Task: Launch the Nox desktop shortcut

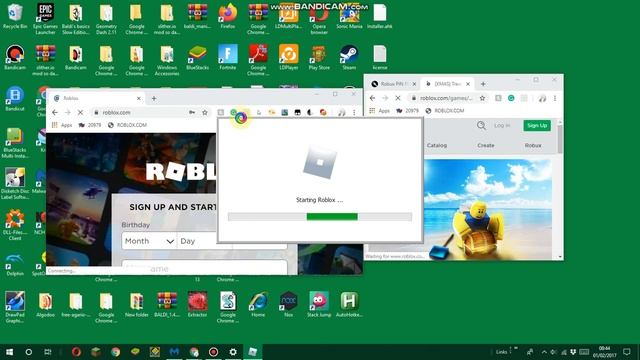Action: 289,304
